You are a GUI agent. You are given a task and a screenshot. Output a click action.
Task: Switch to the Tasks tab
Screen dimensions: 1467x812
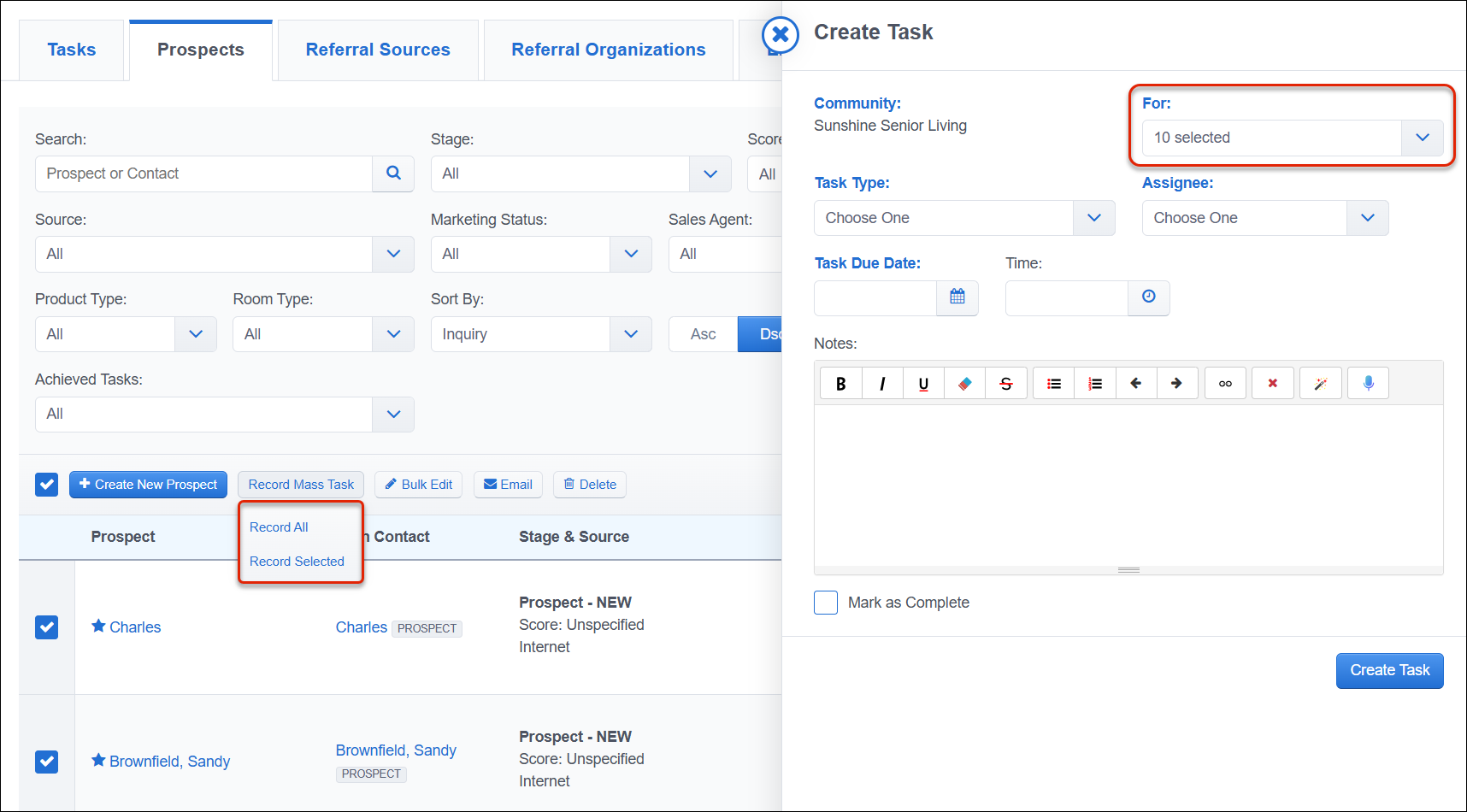(x=72, y=50)
